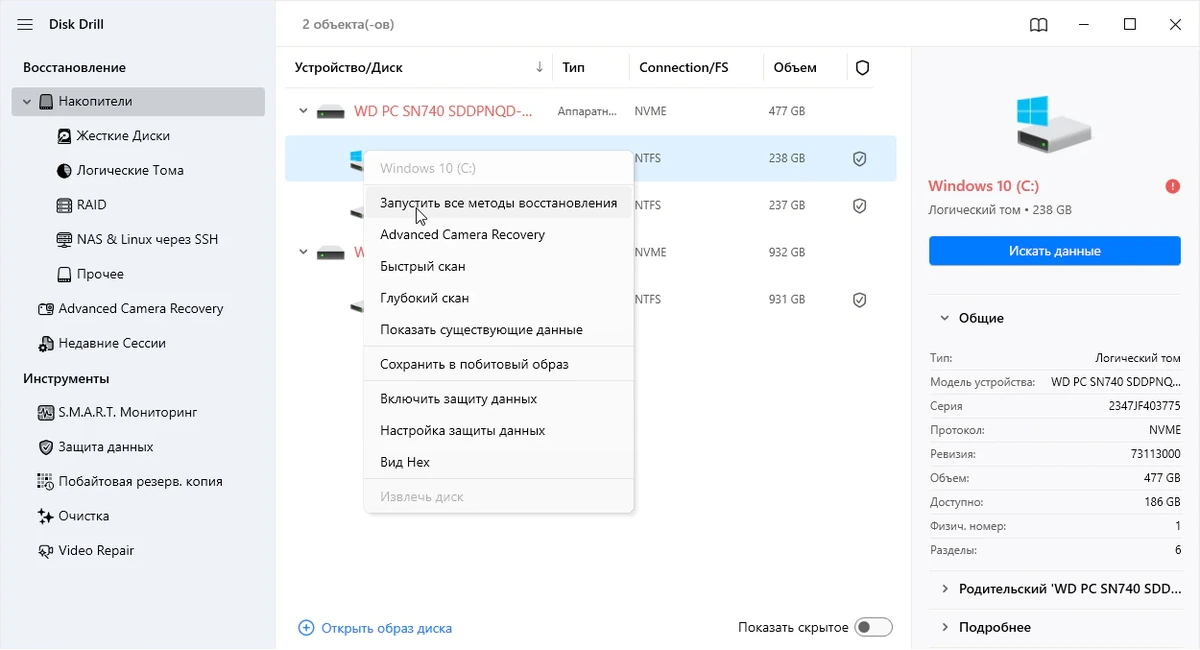Viewport: 1200px width, 650px height.
Task: Choose Advanced Camera Recovery in context menu
Action: pos(499,234)
